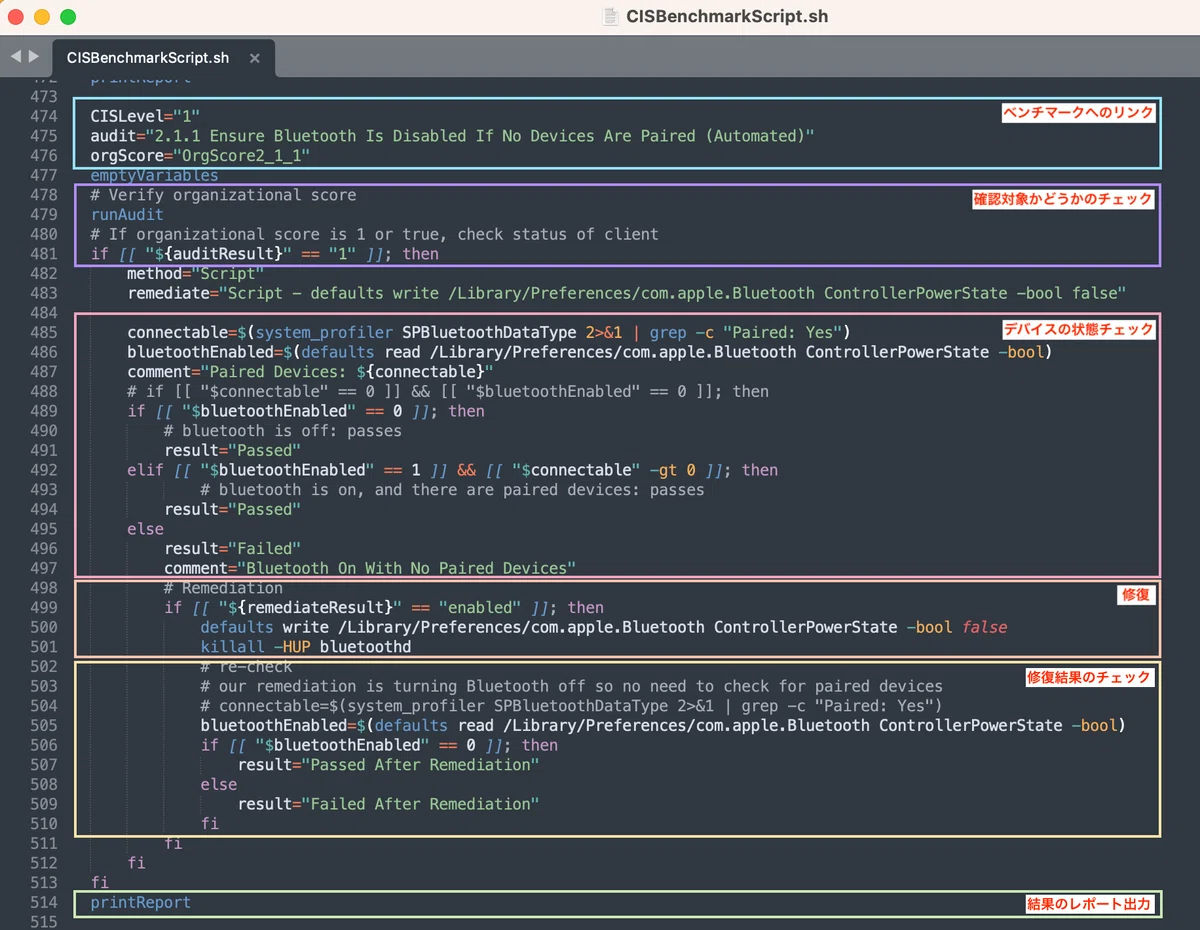This screenshot has width=1200, height=930.
Task: Click the document icon in the title bar
Action: coord(610,16)
